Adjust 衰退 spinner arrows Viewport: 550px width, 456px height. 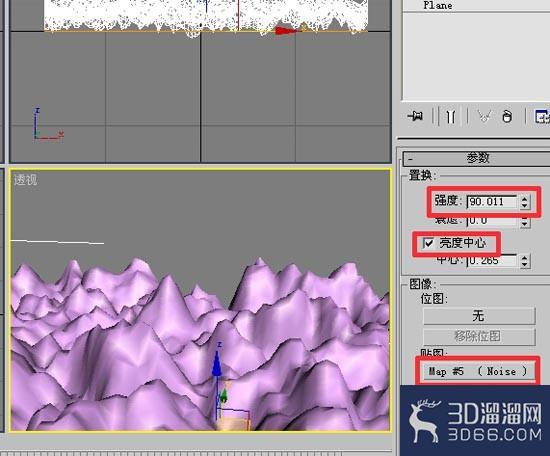(524, 222)
